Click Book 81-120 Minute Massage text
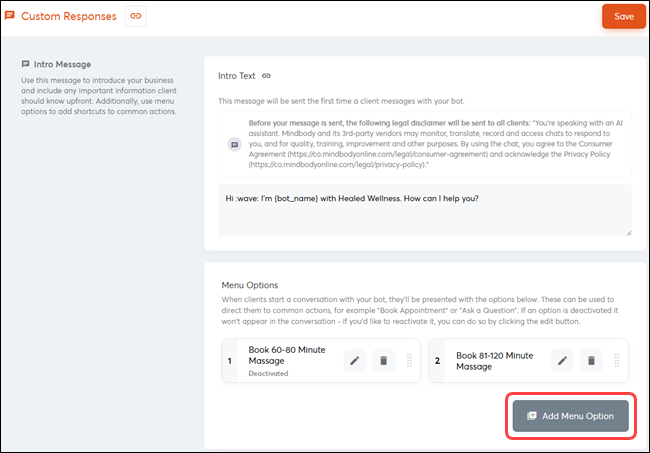The width and height of the screenshot is (650, 453). (495, 361)
